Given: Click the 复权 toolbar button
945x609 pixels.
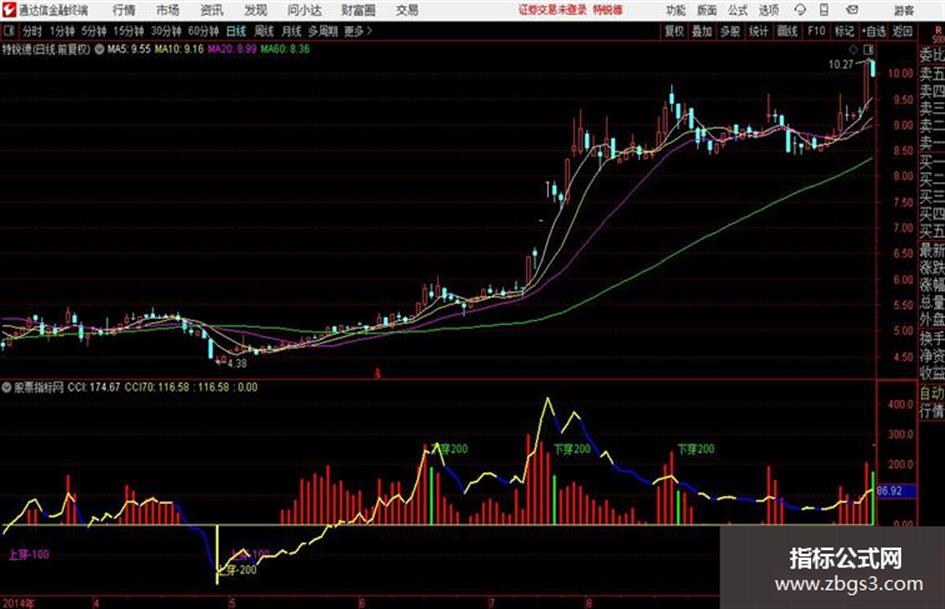Looking at the screenshot, I should click(x=674, y=31).
